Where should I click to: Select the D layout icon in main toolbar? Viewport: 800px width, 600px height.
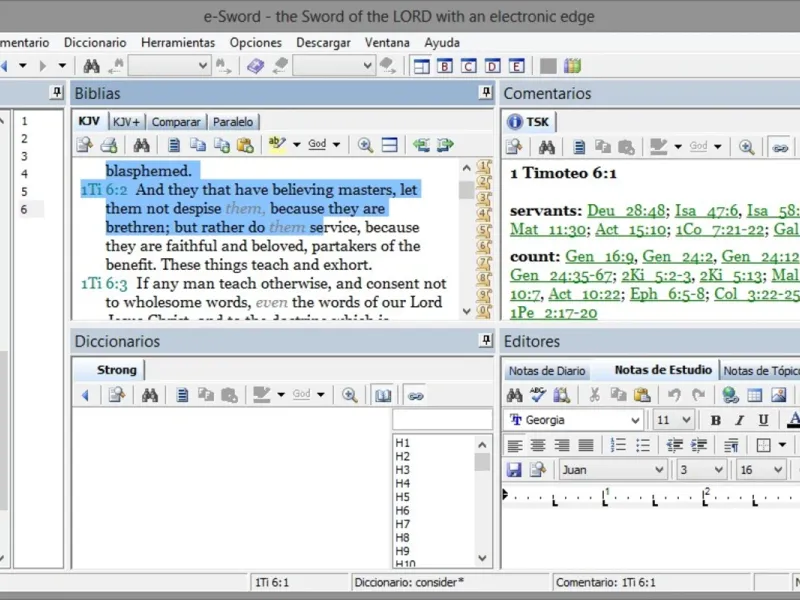tap(492, 66)
